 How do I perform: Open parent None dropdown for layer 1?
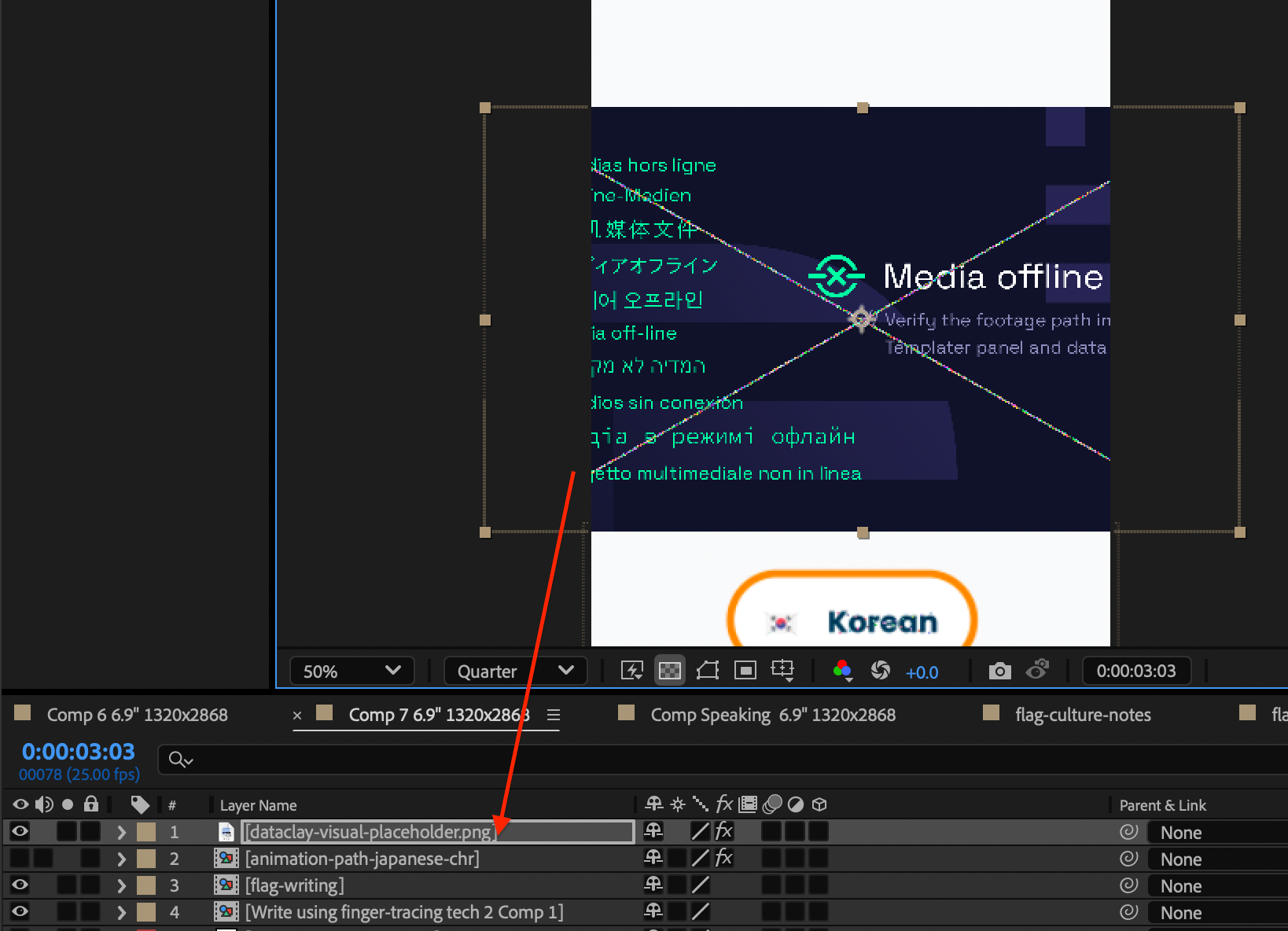click(1217, 833)
